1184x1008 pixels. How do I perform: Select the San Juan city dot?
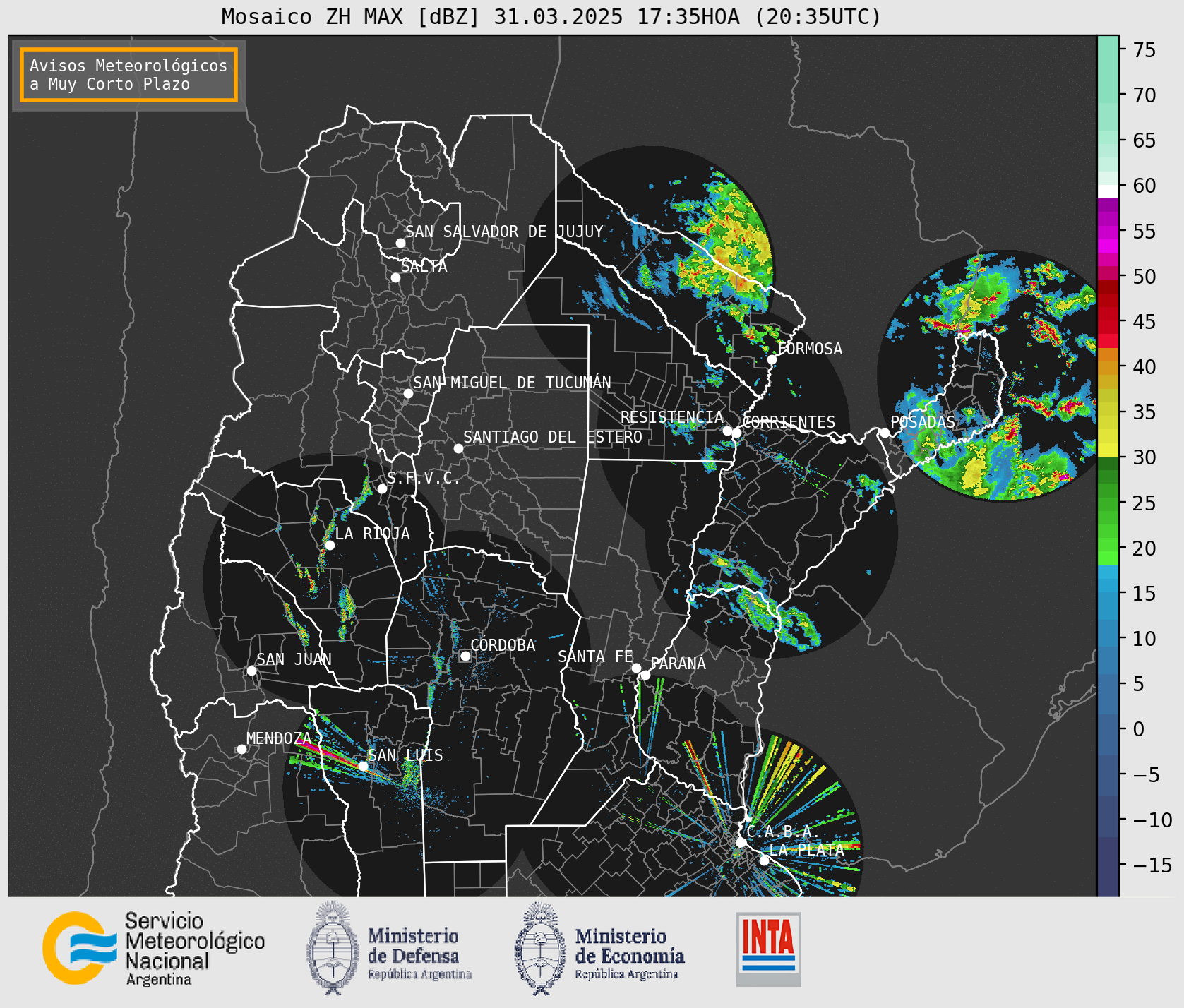click(251, 671)
